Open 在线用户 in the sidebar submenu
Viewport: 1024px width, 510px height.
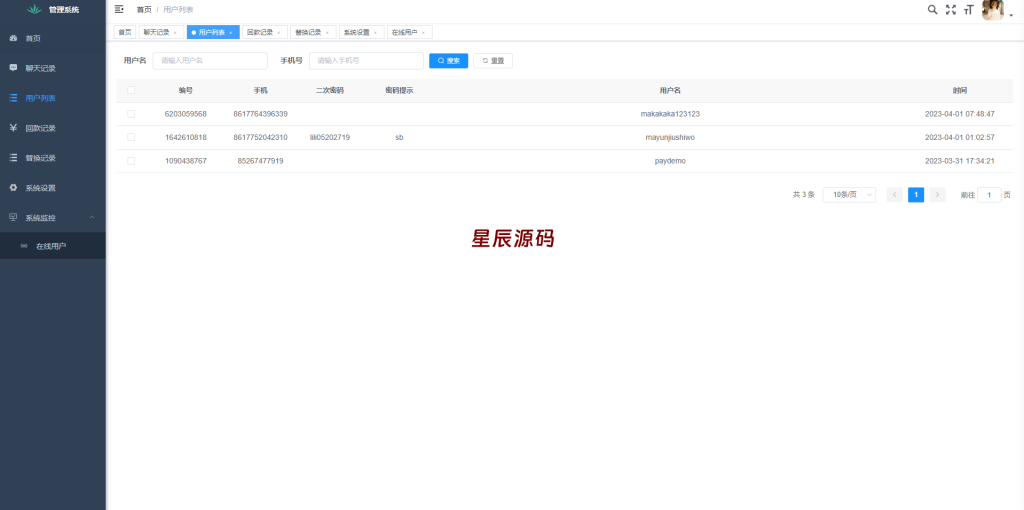tap(53, 246)
